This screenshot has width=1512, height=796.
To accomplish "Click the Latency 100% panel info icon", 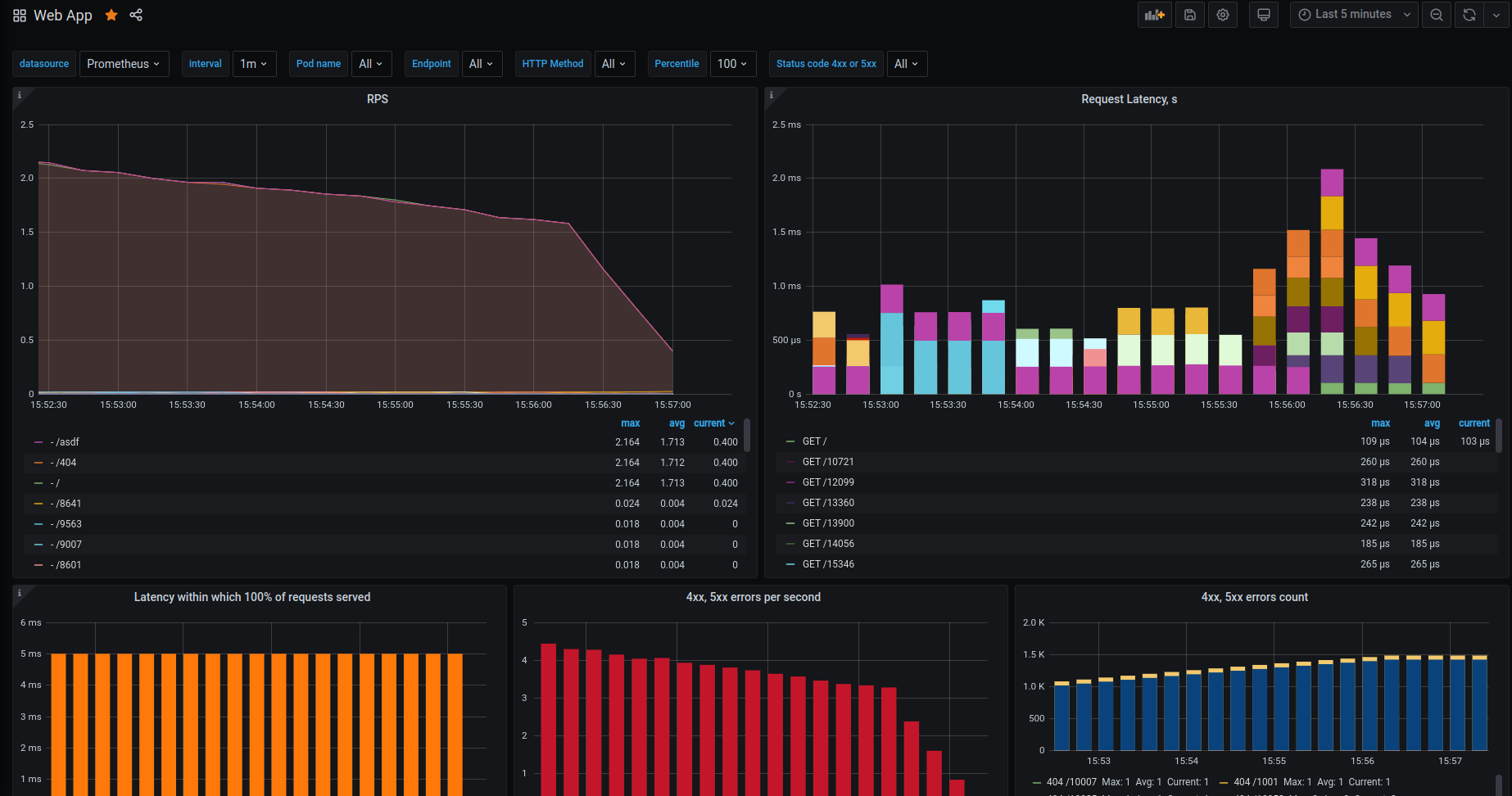I will click(20, 593).
